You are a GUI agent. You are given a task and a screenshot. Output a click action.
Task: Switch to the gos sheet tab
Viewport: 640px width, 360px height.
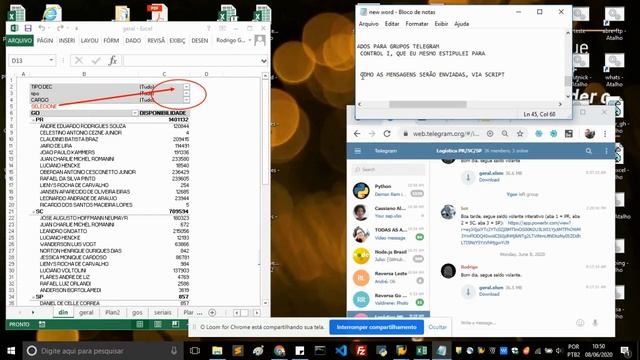137,313
